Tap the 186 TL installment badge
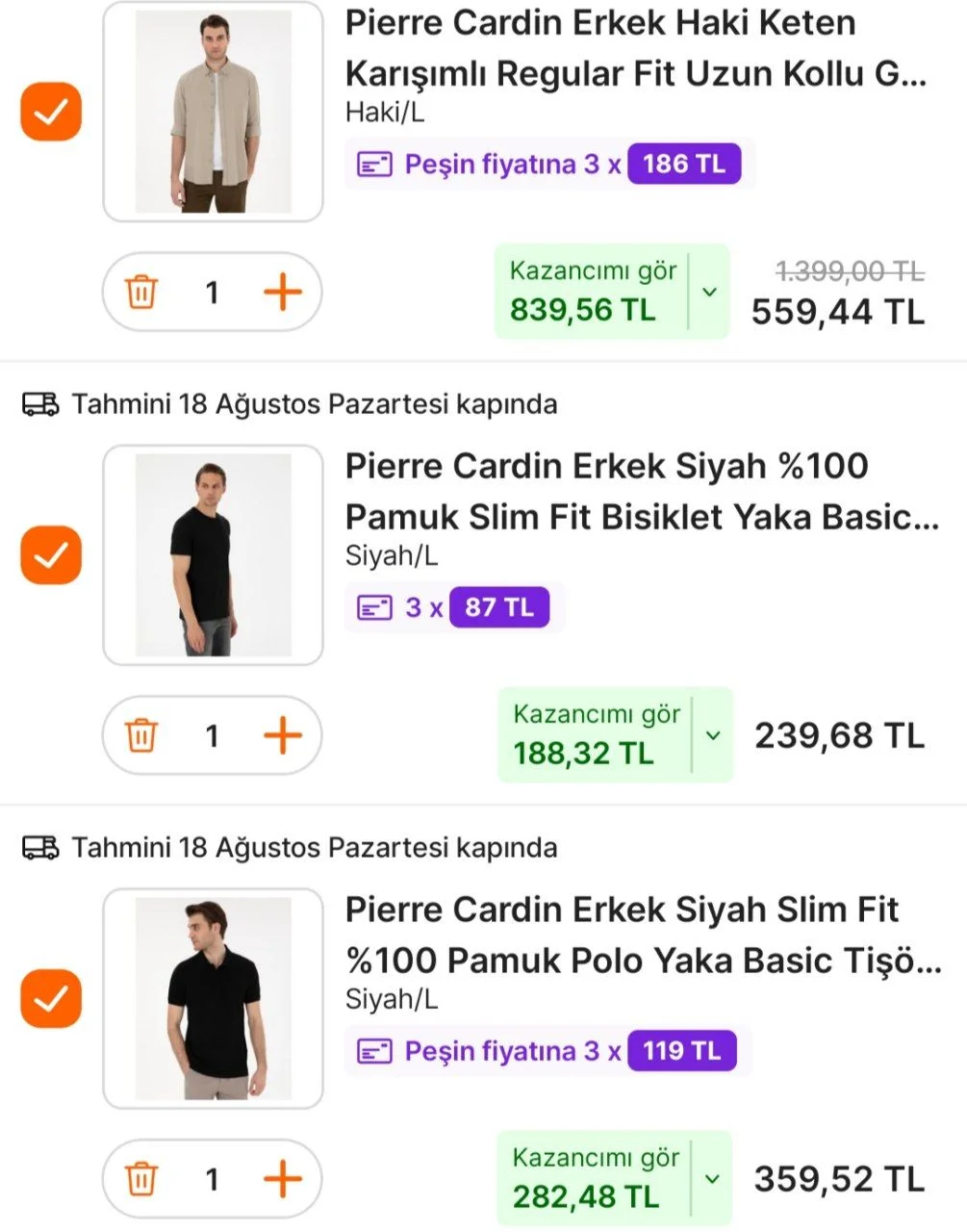 [684, 165]
